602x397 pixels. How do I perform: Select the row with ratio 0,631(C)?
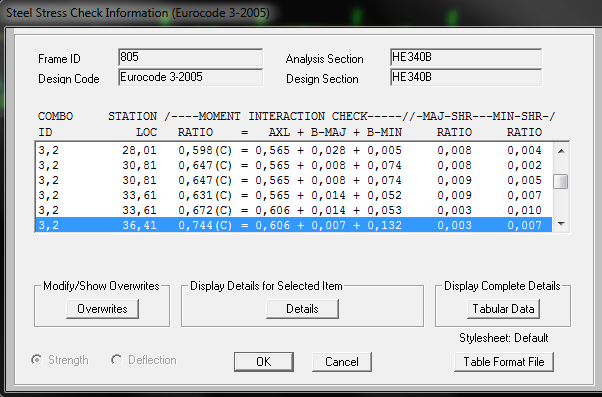coord(294,195)
